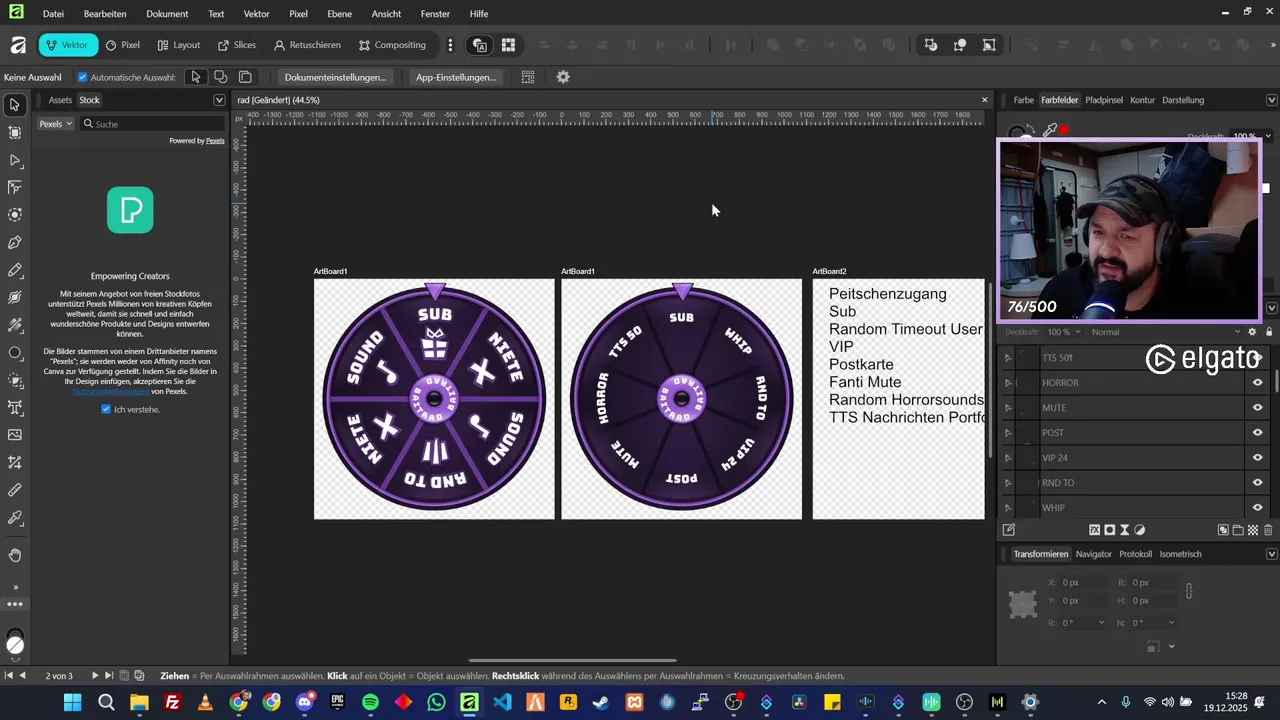Image resolution: width=1280 pixels, height=720 pixels.
Task: Hide the POST layer
Action: pyautogui.click(x=1258, y=433)
